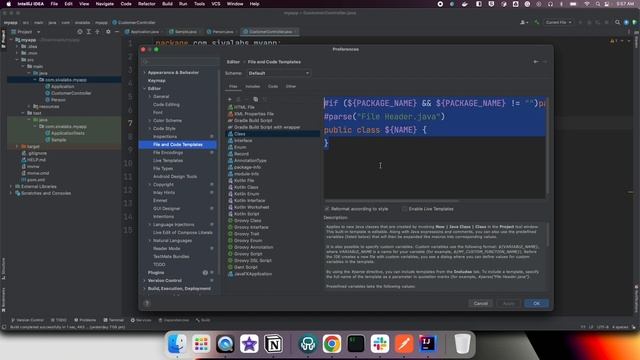640x360 pixels.
Task: Switch to the Includes tab
Action: coord(253,87)
